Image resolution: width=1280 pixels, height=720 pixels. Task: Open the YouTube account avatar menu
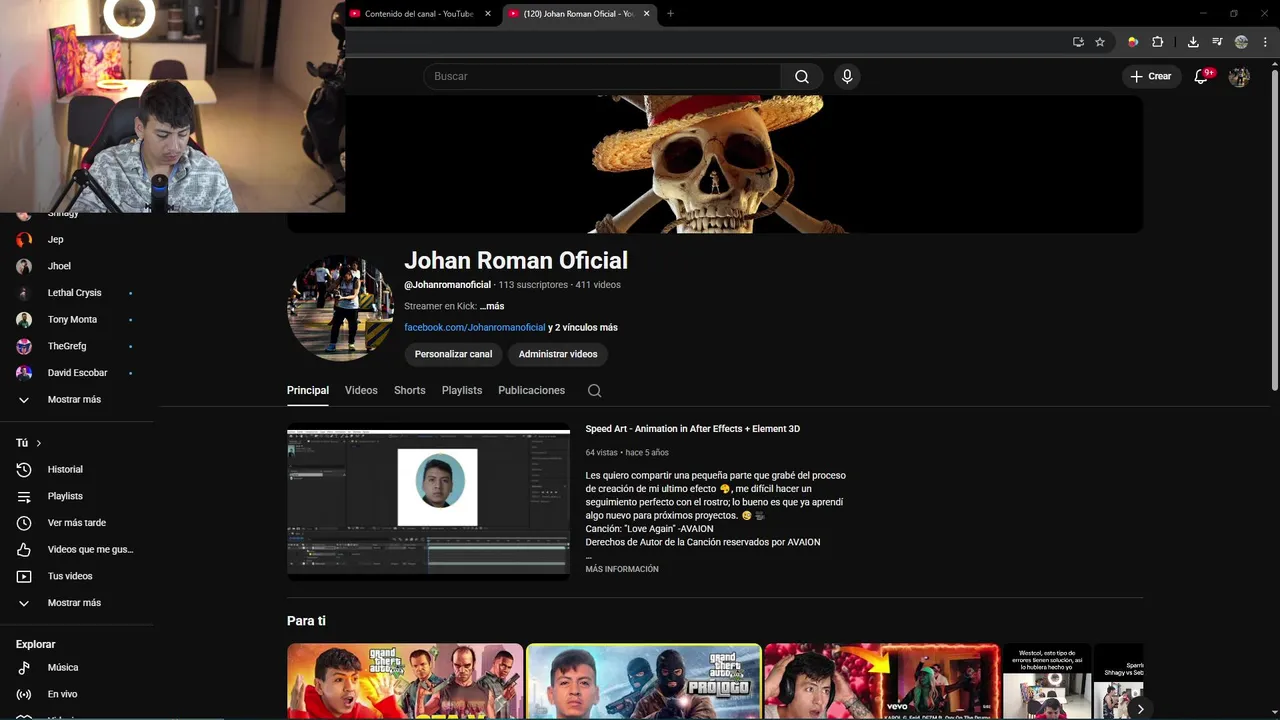tap(1239, 76)
